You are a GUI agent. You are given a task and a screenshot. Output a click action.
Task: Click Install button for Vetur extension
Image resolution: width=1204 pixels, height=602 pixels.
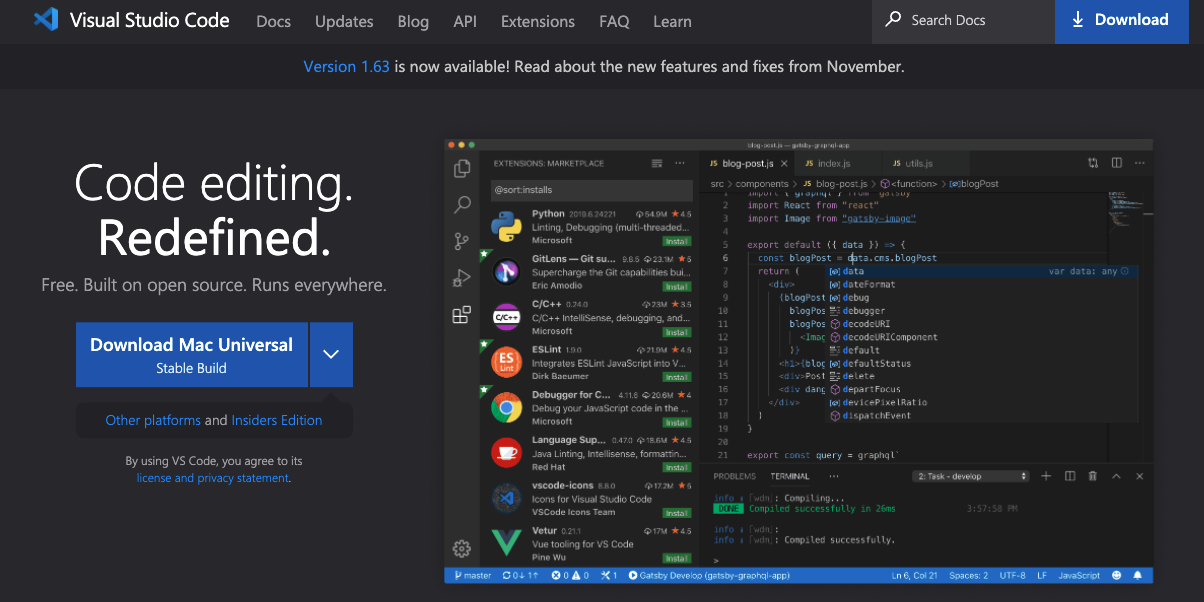pos(677,558)
